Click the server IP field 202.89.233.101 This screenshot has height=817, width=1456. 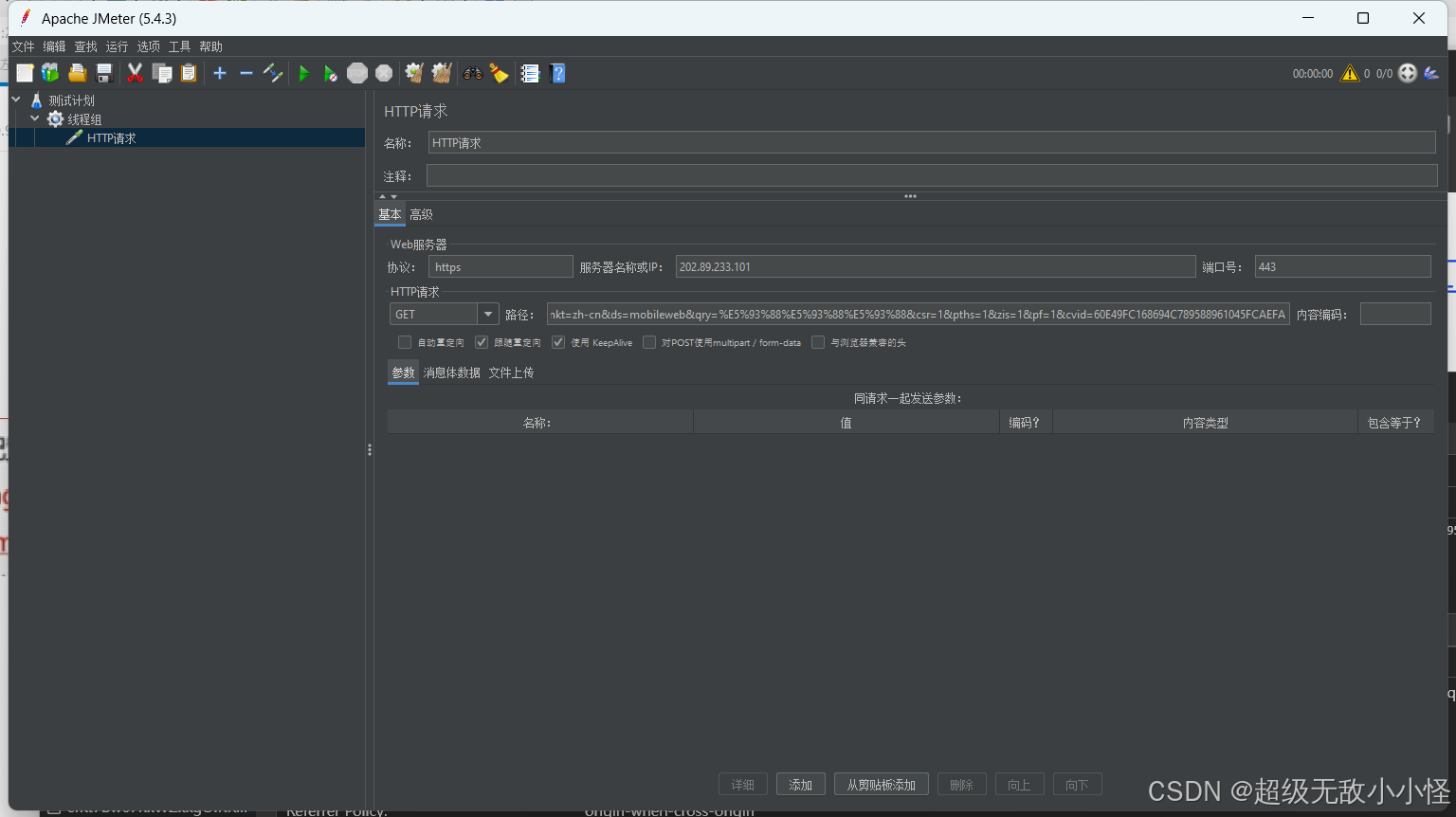tap(936, 266)
